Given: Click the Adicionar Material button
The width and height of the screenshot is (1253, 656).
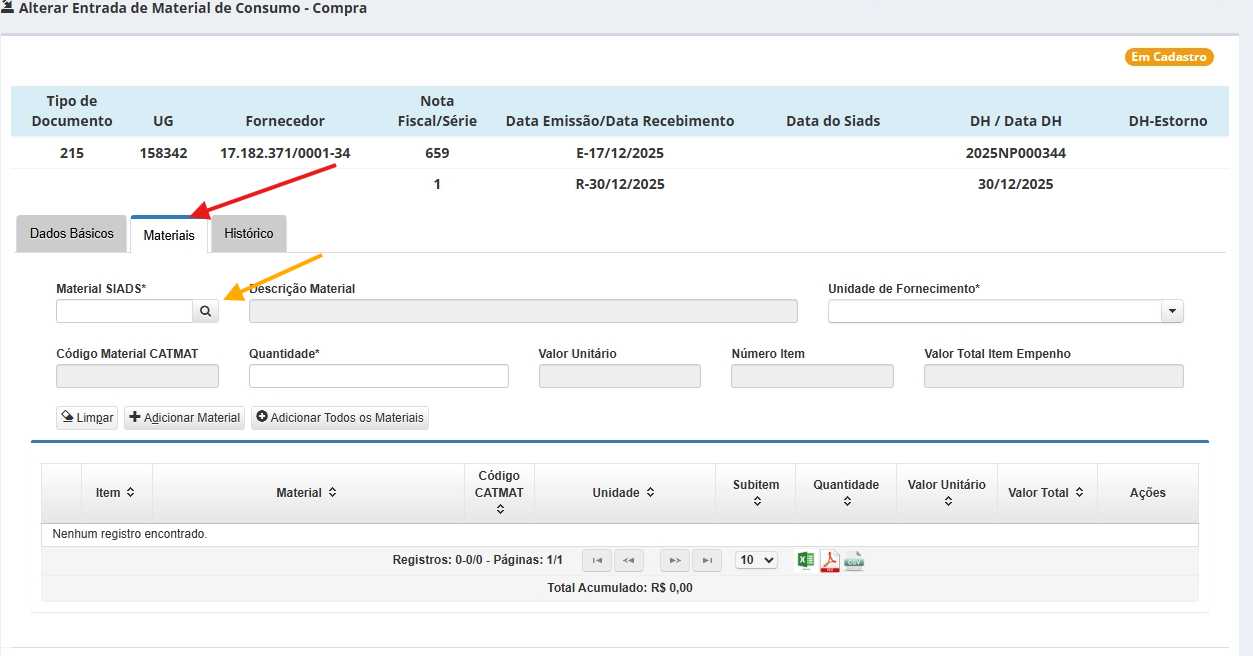Looking at the screenshot, I should (185, 418).
